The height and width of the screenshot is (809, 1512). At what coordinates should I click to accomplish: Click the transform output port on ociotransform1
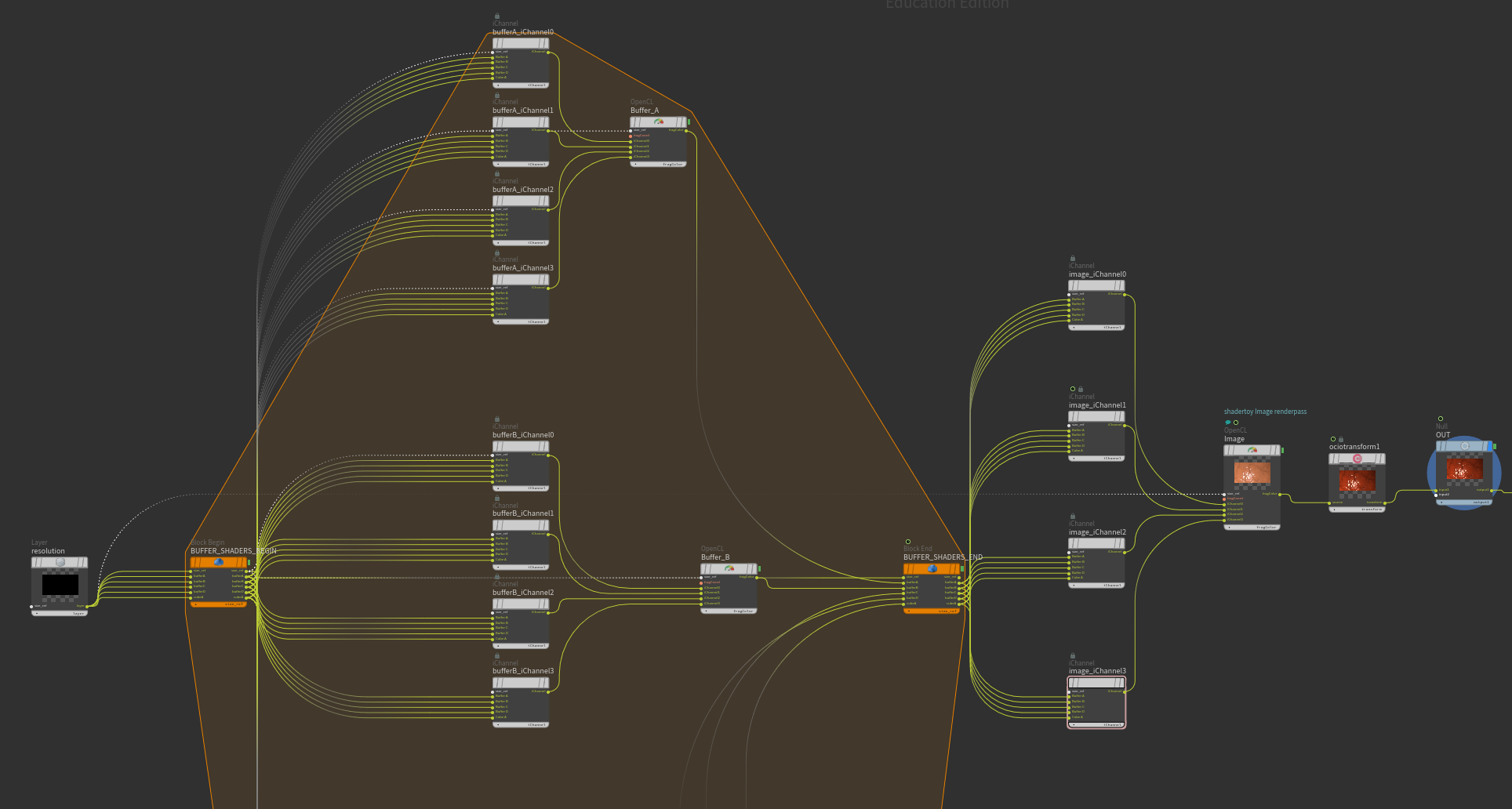[x=1384, y=502]
